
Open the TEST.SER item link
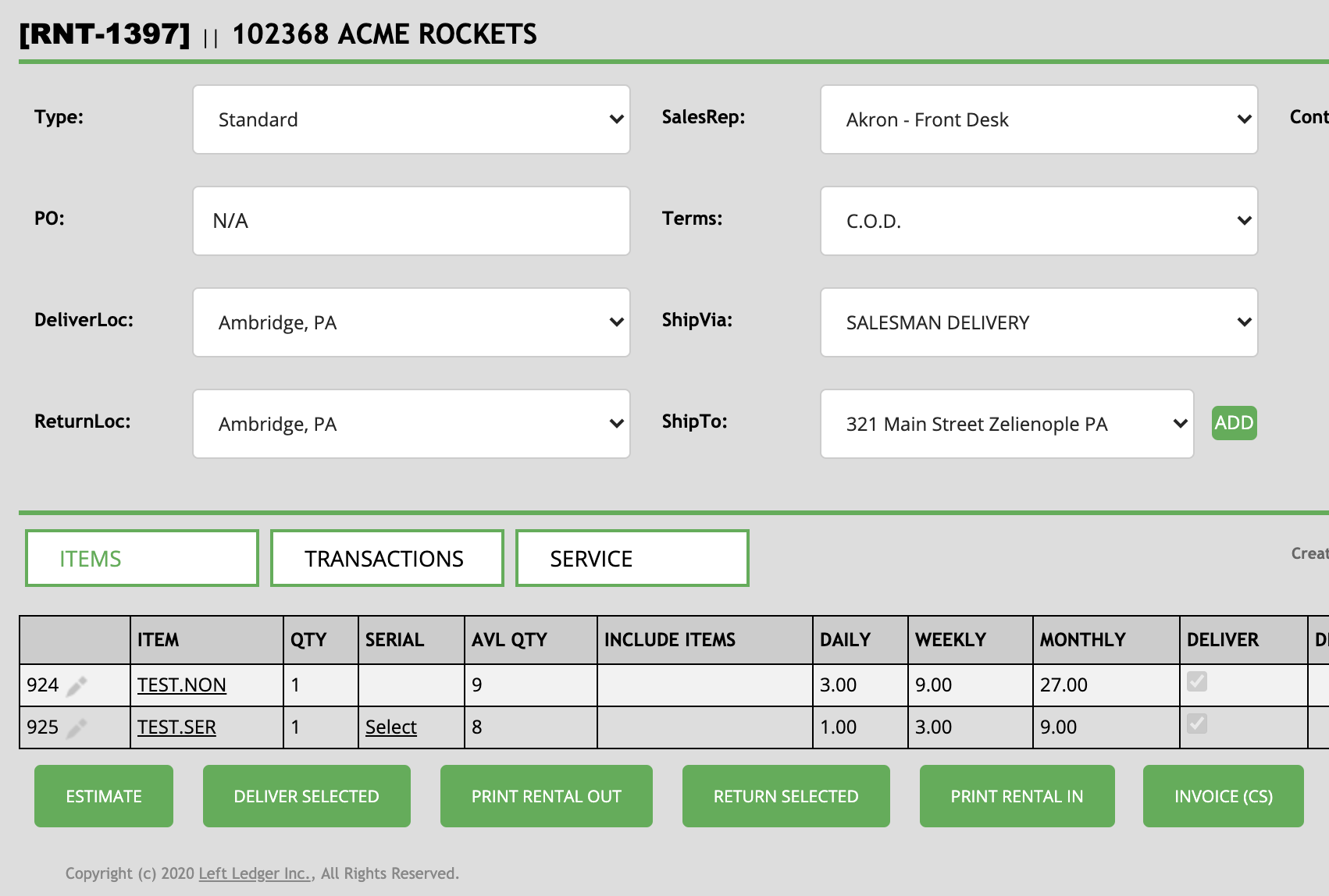(x=176, y=727)
